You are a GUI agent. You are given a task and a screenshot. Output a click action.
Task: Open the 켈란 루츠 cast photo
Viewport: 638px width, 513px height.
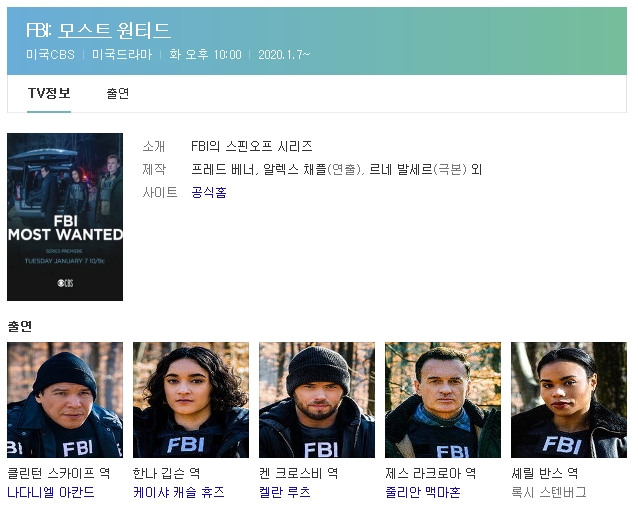[x=317, y=400]
